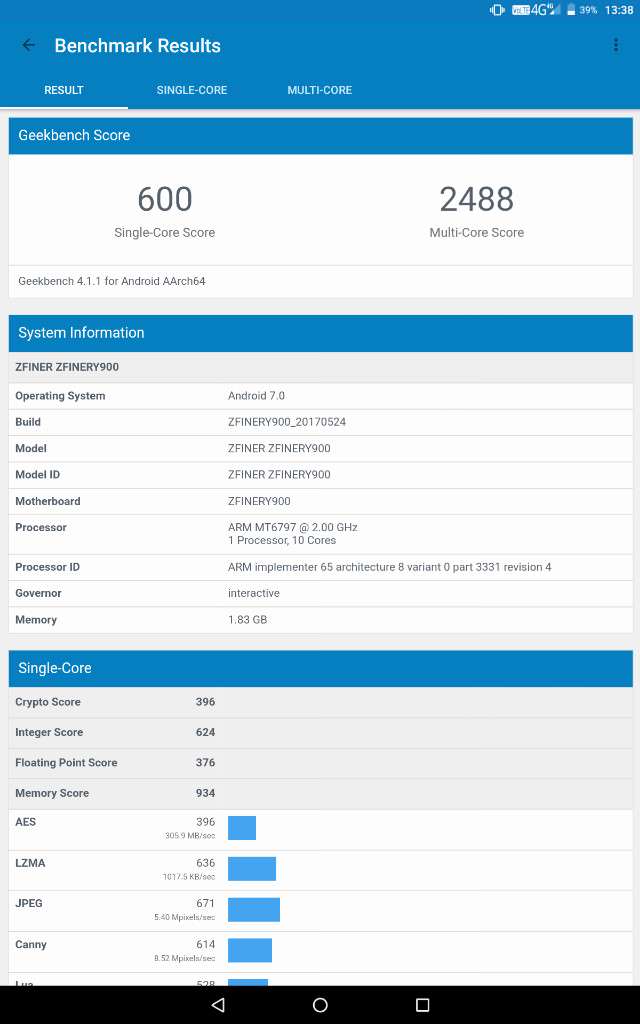Viewport: 640px width, 1024px height.
Task: Tap the Memory Score value 934
Action: 205,793
